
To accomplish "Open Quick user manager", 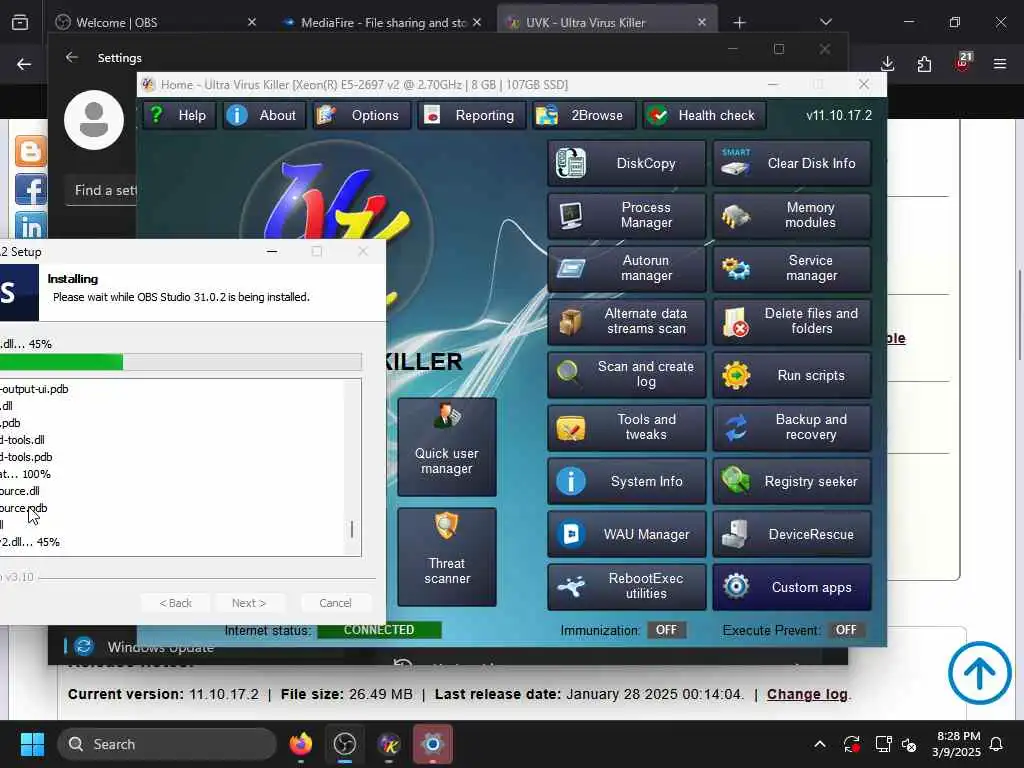I will pyautogui.click(x=447, y=447).
